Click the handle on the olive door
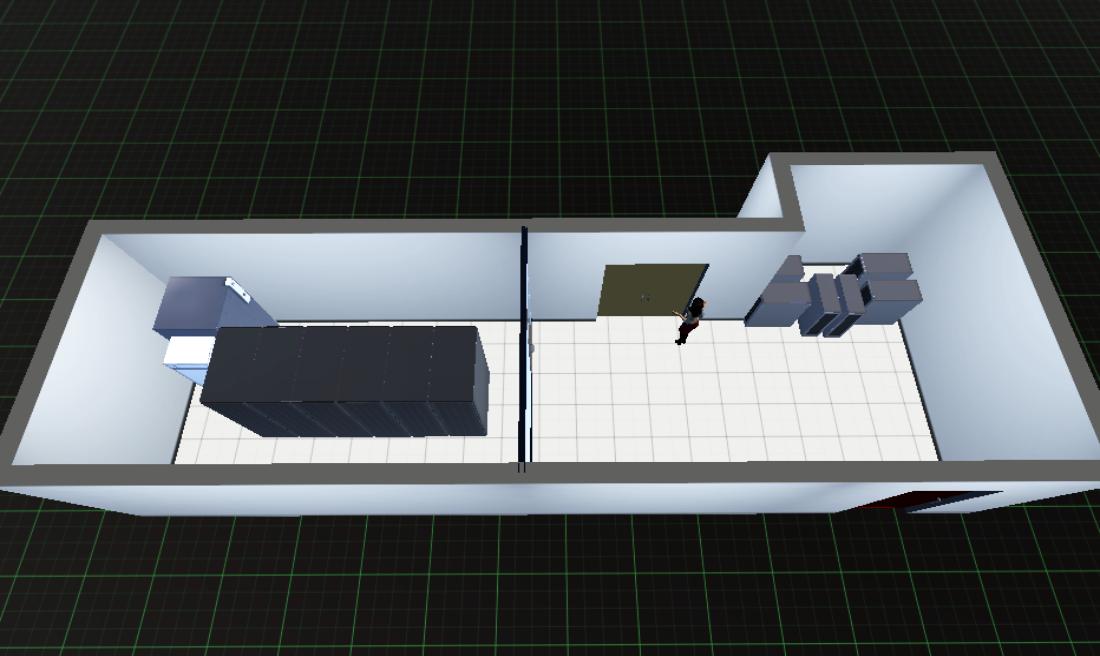Viewport: 1100px width, 656px height. coord(645,297)
